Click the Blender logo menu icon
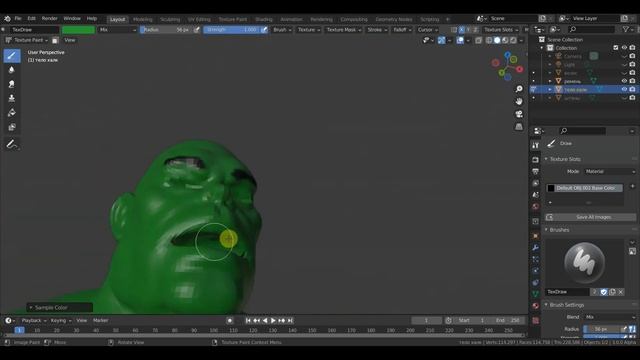The width and height of the screenshot is (640, 360). (x=7, y=19)
